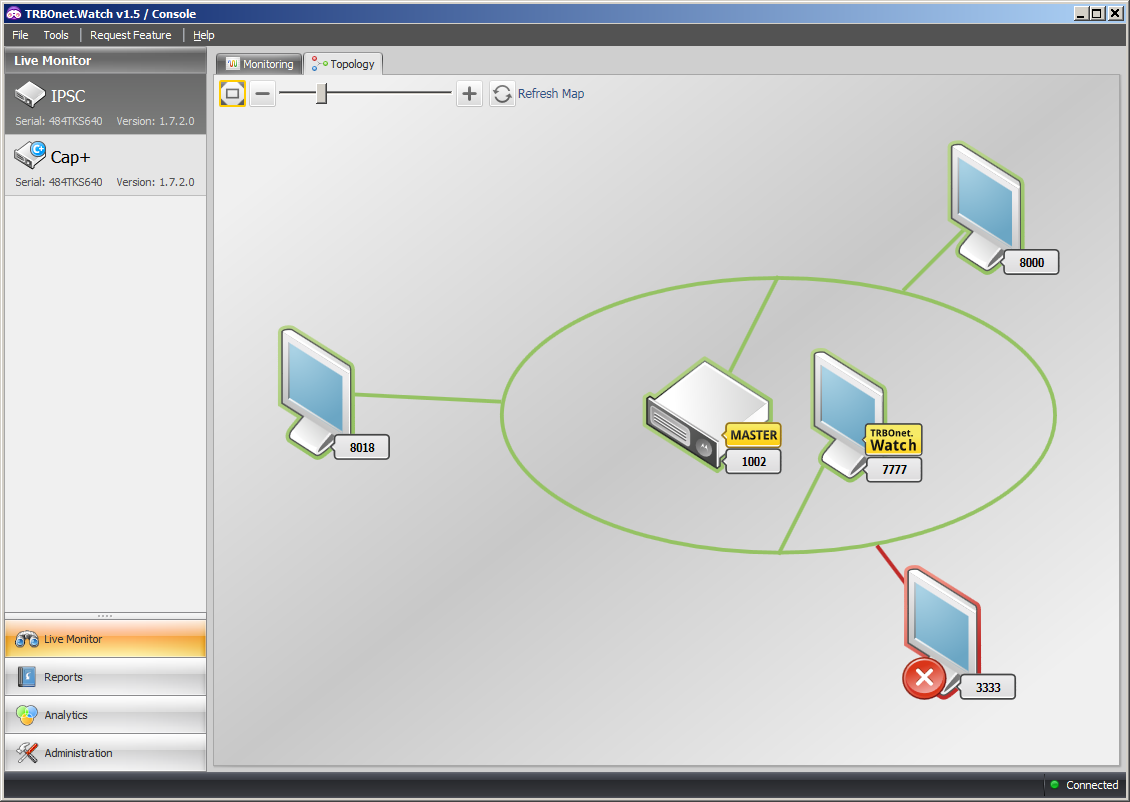Open the Reports section
This screenshot has width=1130, height=802.
pos(105,677)
